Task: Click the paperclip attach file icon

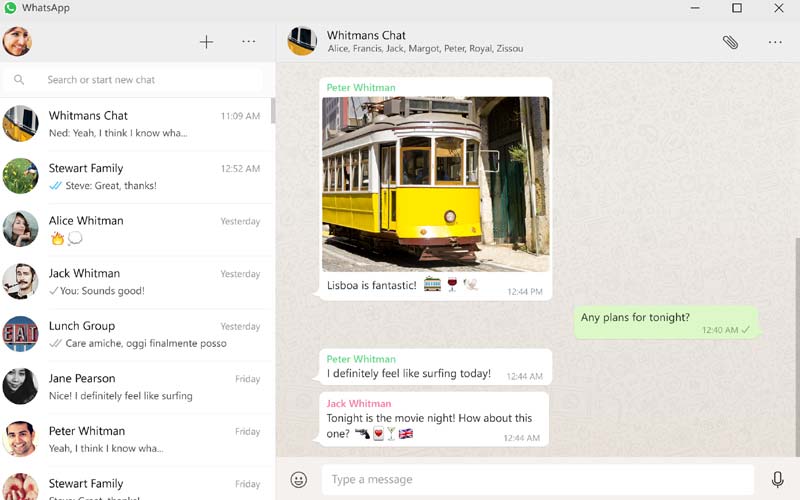Action: [x=730, y=42]
